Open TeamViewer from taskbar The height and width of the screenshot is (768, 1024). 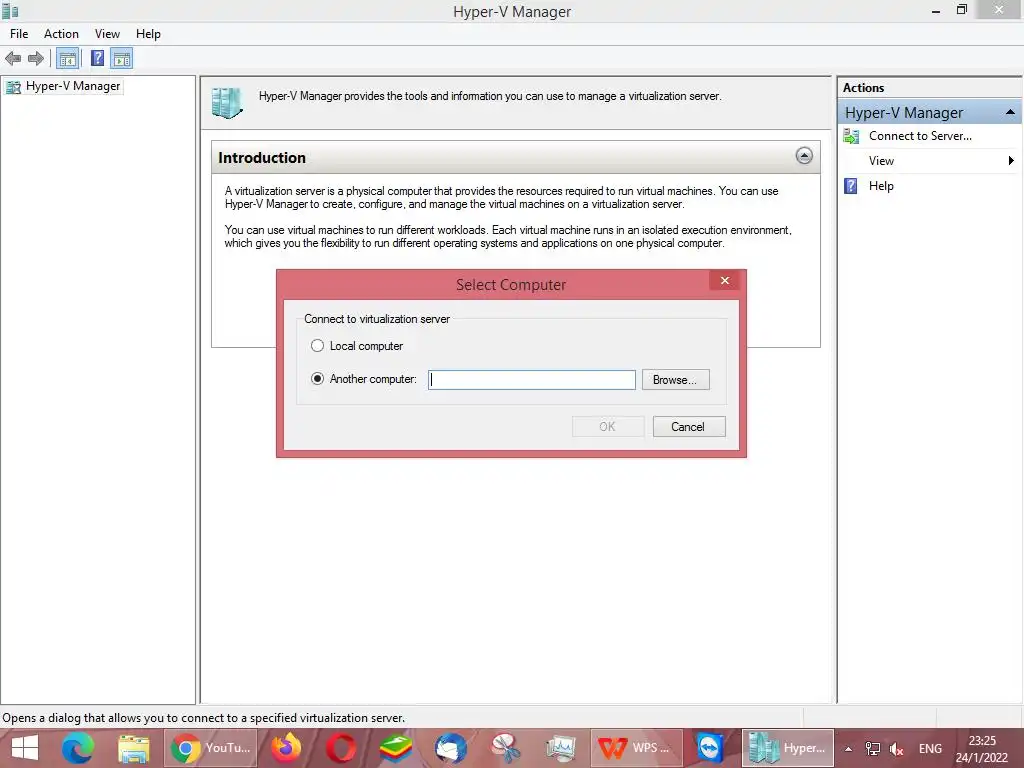coord(710,748)
